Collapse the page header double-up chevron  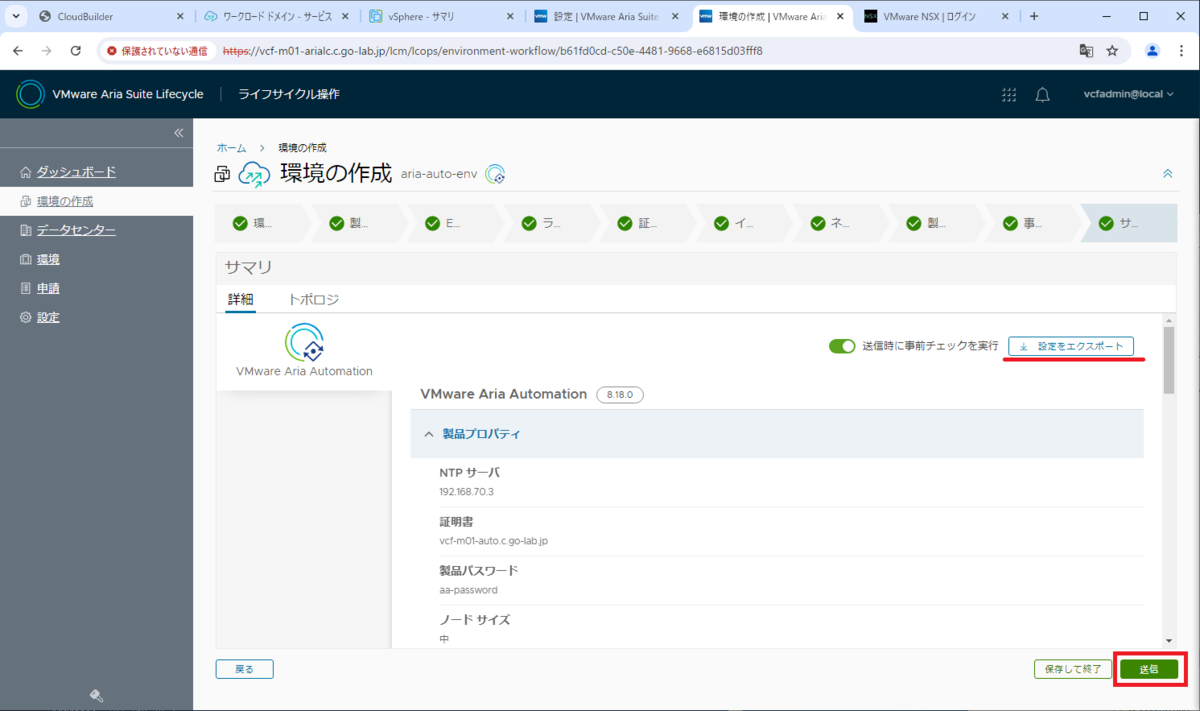tap(1167, 173)
